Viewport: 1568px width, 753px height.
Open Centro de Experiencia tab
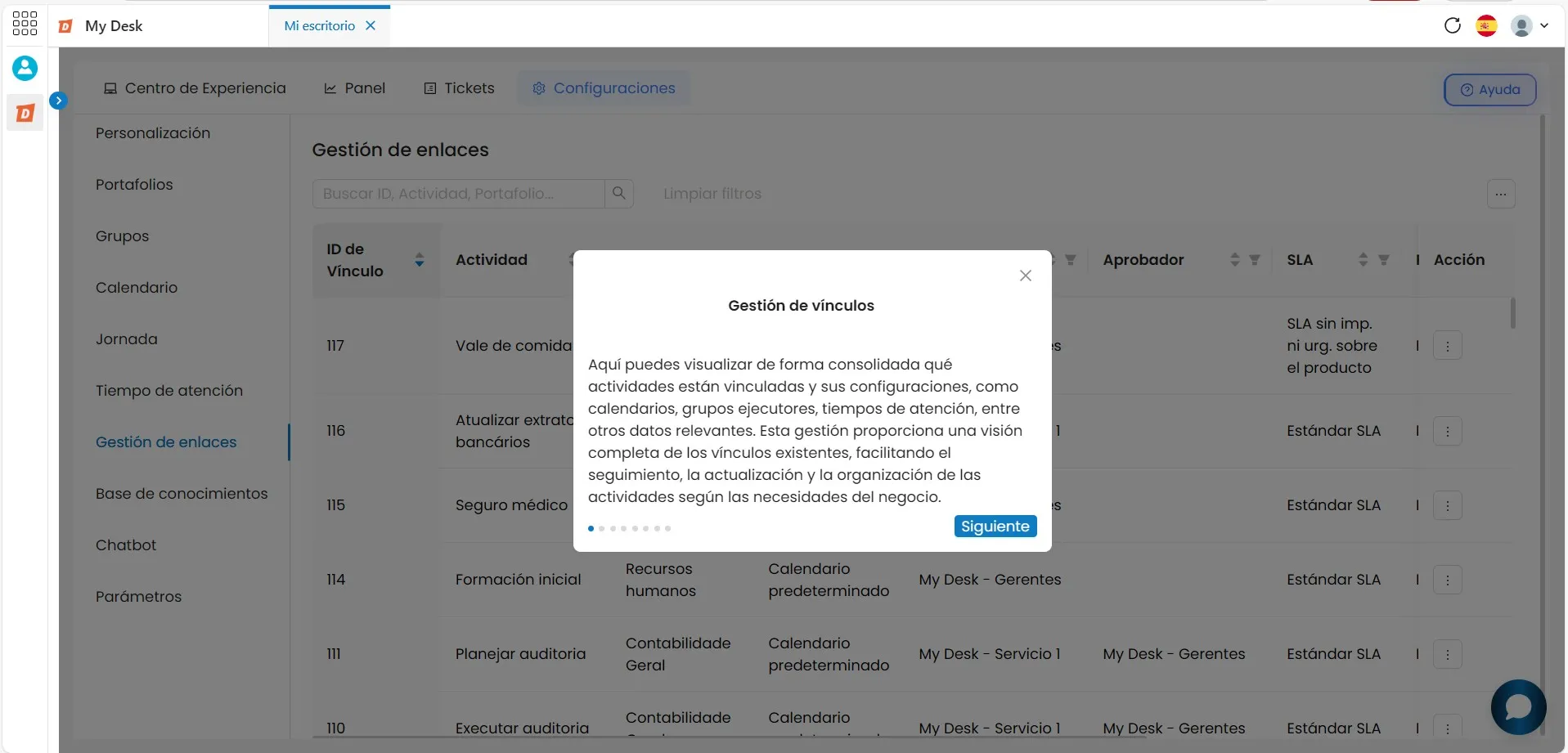tap(195, 88)
